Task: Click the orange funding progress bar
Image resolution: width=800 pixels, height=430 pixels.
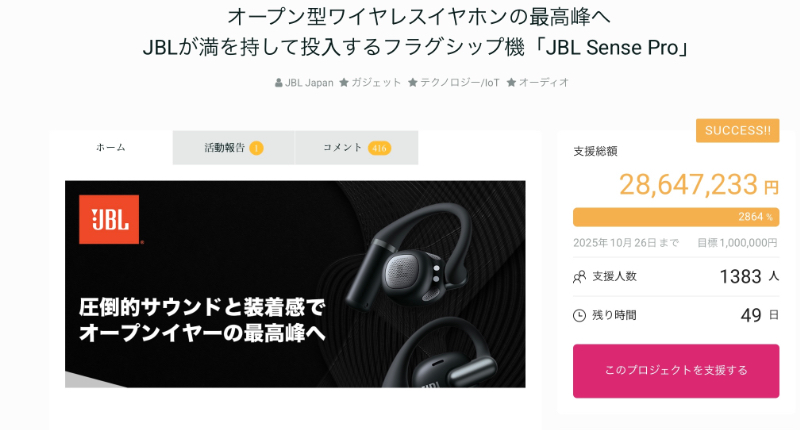Action: pyautogui.click(x=676, y=217)
